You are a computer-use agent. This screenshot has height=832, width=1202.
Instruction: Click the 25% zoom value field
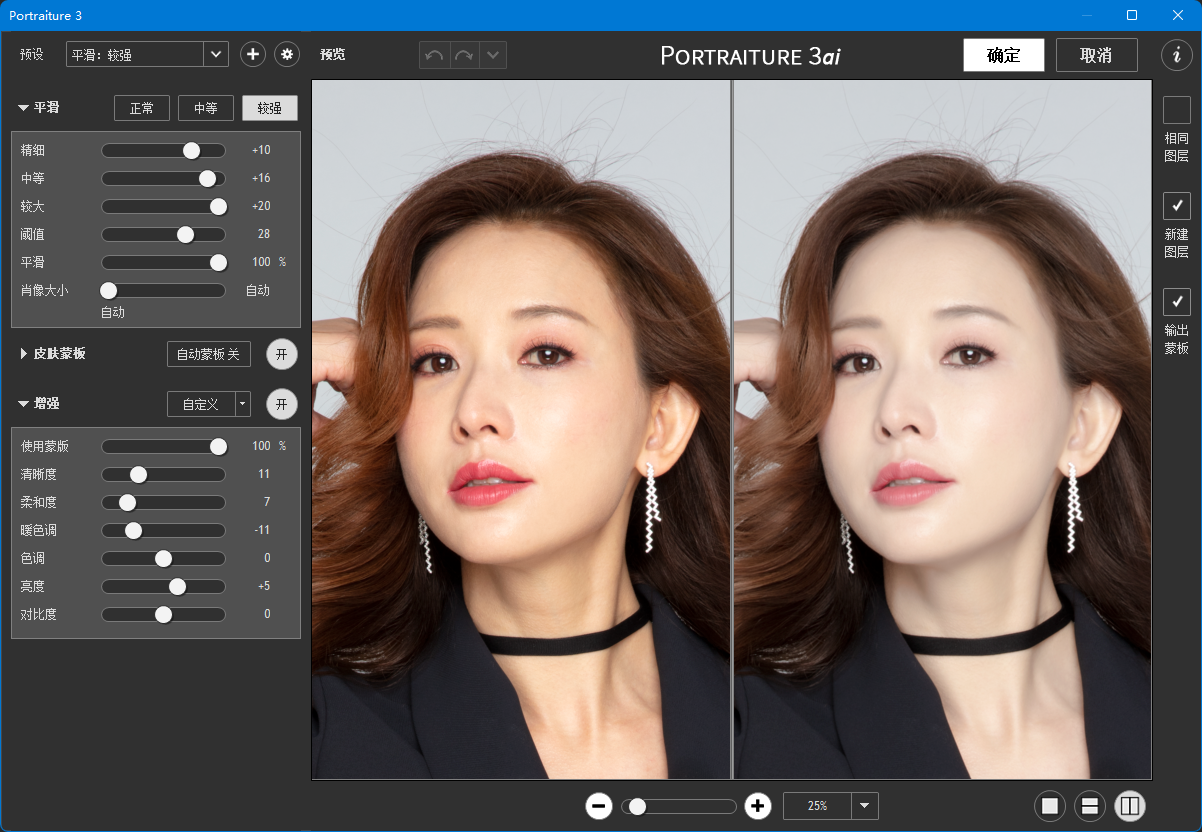[x=818, y=805]
